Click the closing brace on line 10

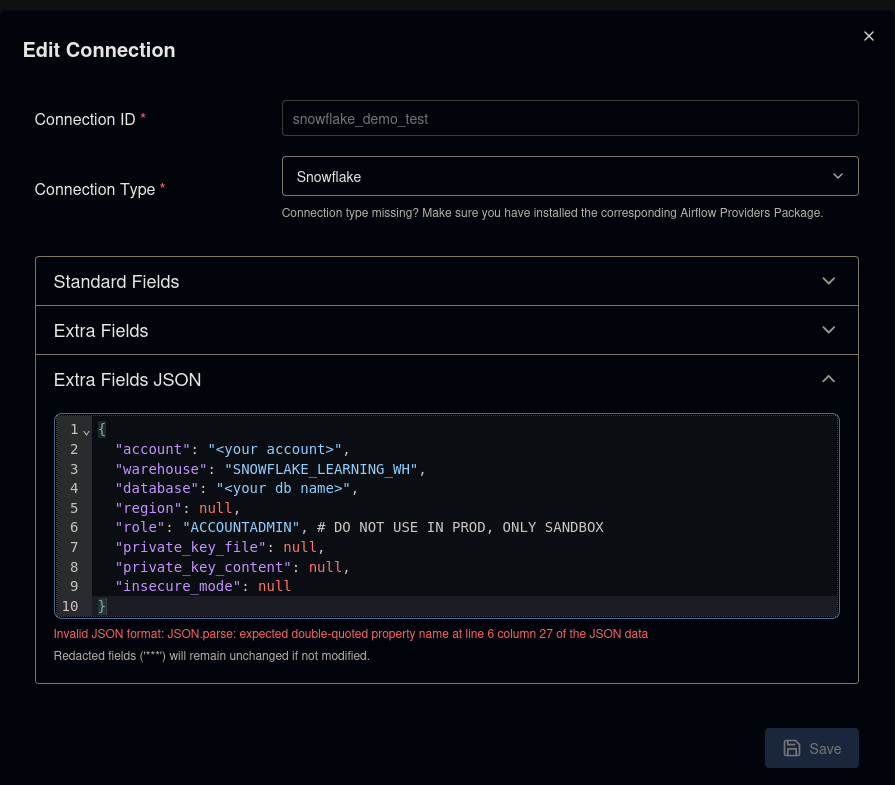pos(102,606)
